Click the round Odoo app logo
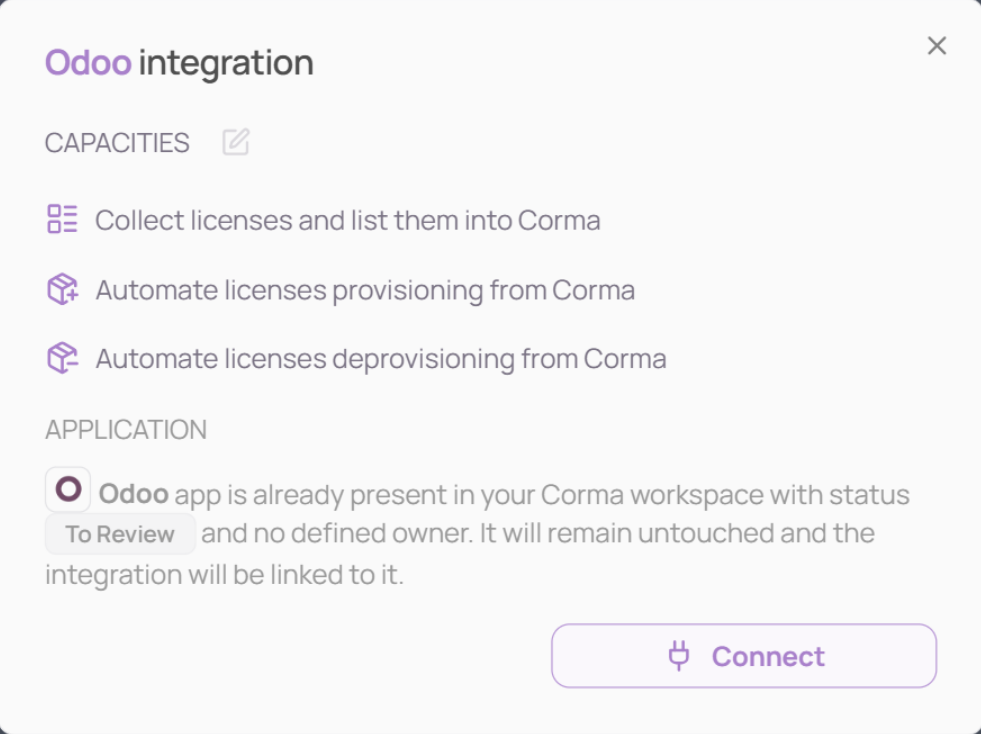981x734 pixels. 68,489
